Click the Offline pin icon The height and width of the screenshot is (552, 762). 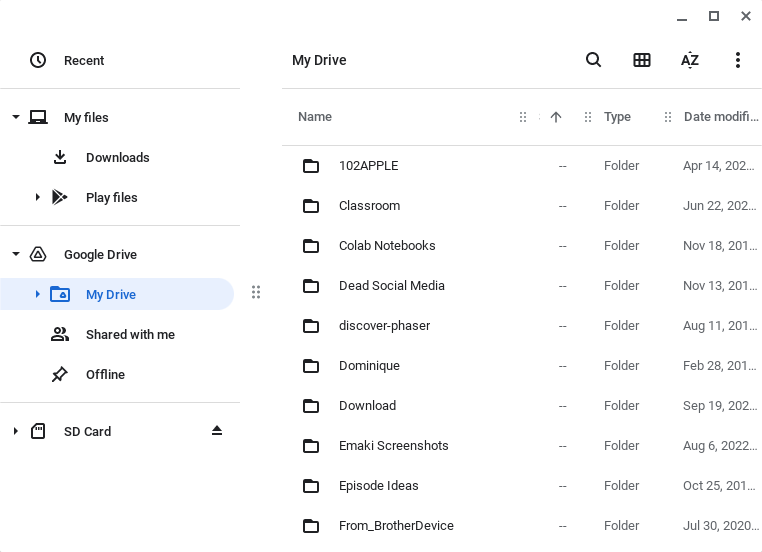tap(60, 374)
